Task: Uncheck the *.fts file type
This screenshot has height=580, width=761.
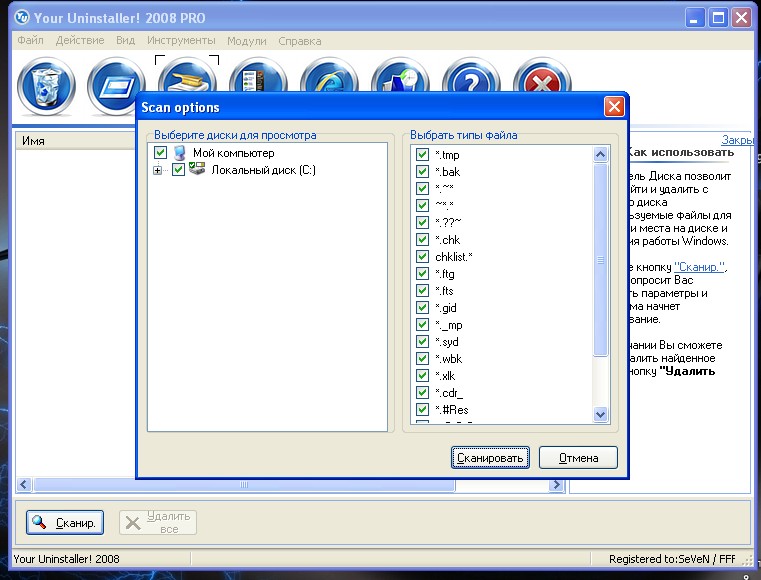Action: click(422, 290)
